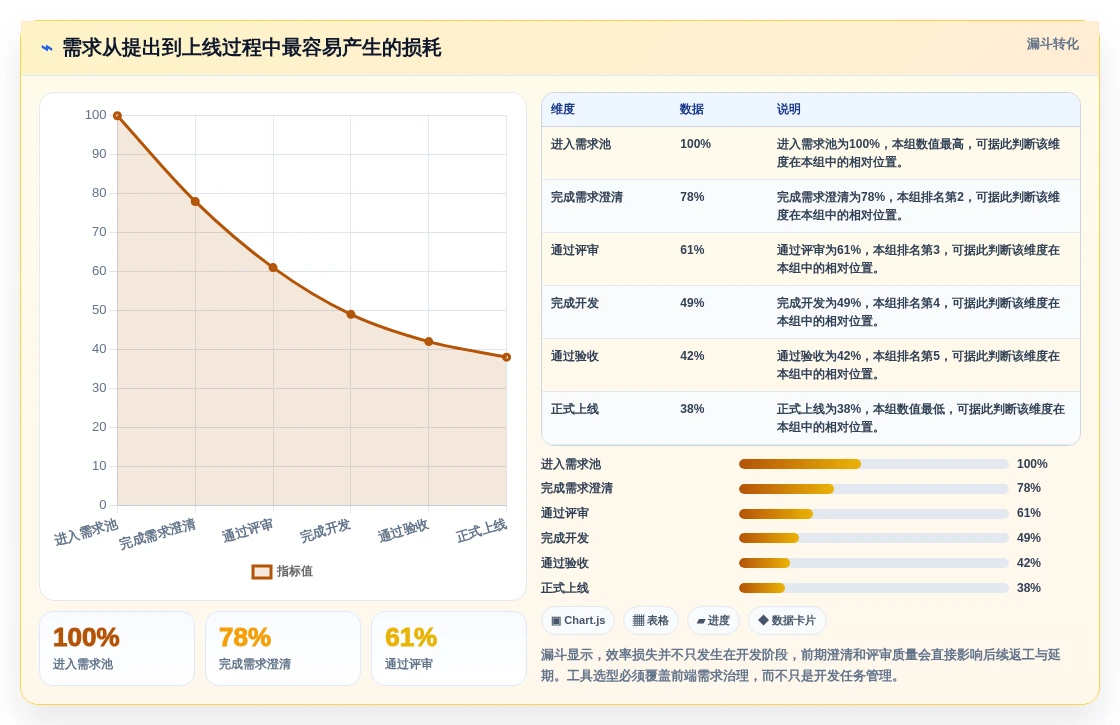The image size is (1120, 725).
Task: Open the 78% 完成需求澄清 data card
Action: coord(283,649)
